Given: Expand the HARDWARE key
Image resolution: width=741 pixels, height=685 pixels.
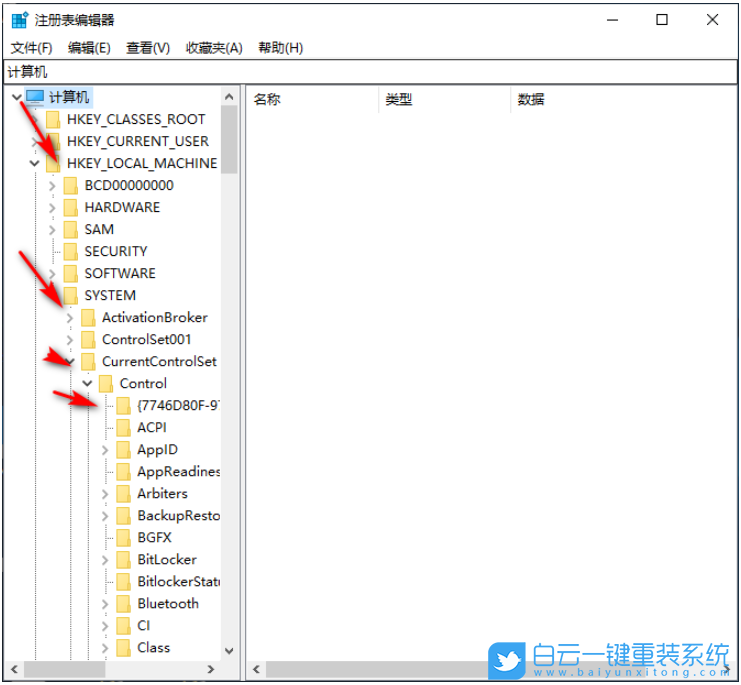Looking at the screenshot, I should coord(52,207).
